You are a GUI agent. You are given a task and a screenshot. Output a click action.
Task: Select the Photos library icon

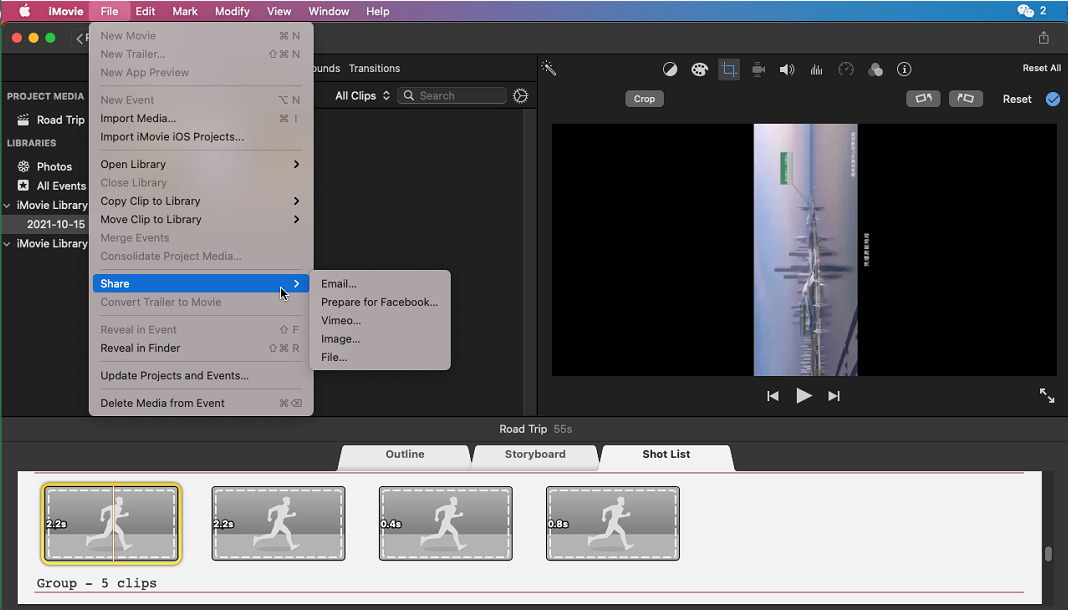click(x=24, y=167)
